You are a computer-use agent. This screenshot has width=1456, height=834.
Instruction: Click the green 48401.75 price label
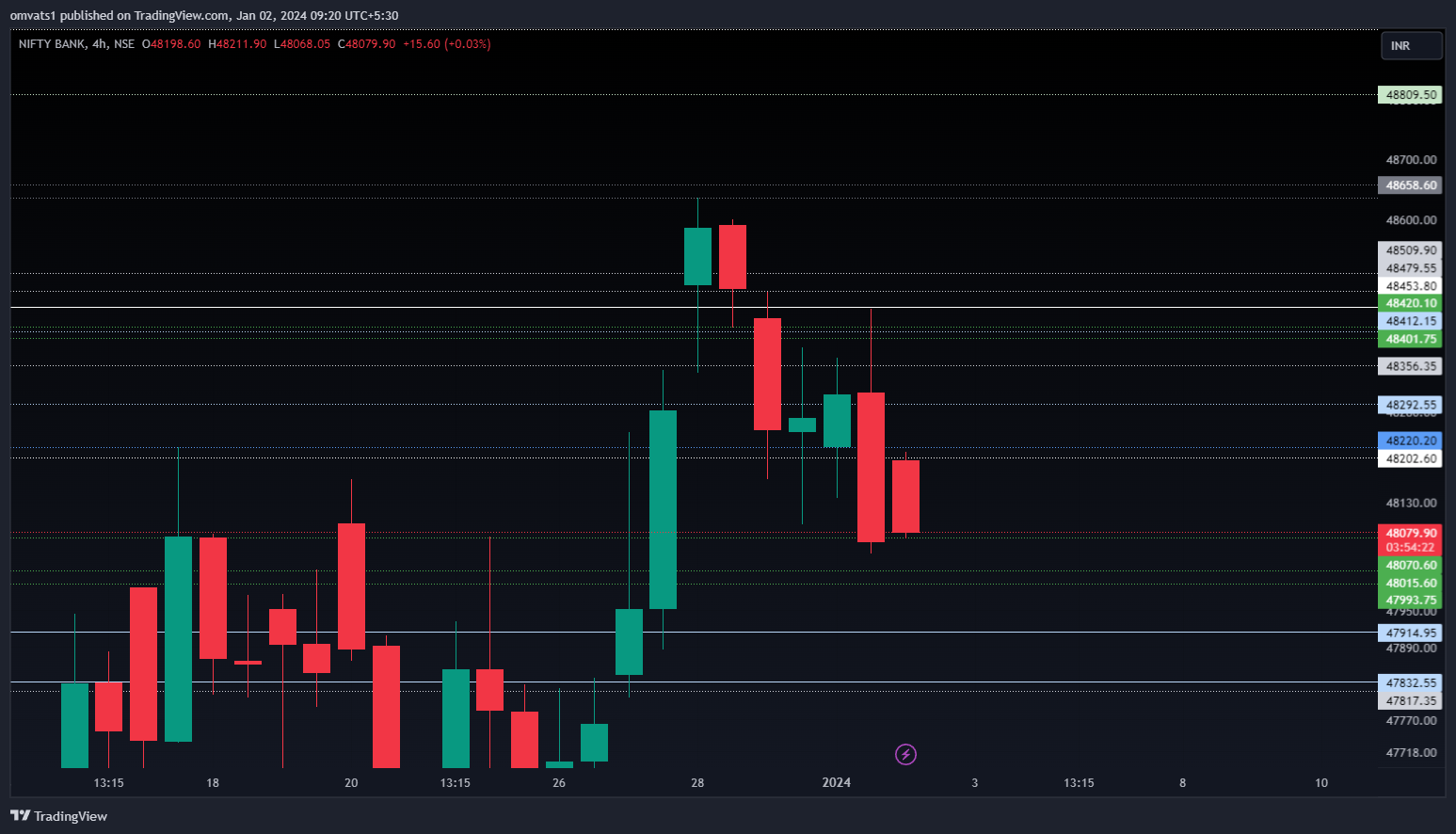point(1410,339)
